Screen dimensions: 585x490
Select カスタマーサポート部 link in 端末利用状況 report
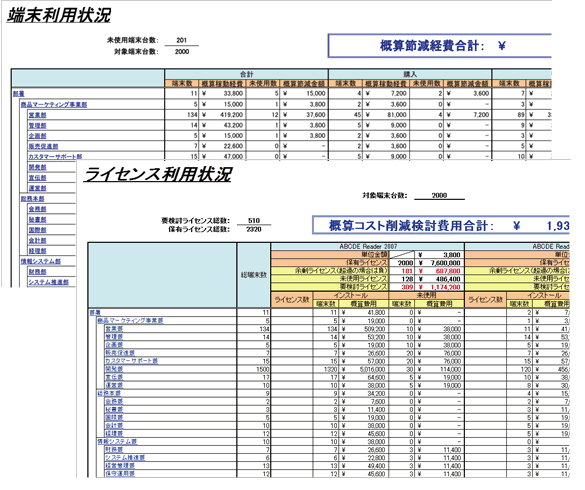55,157
